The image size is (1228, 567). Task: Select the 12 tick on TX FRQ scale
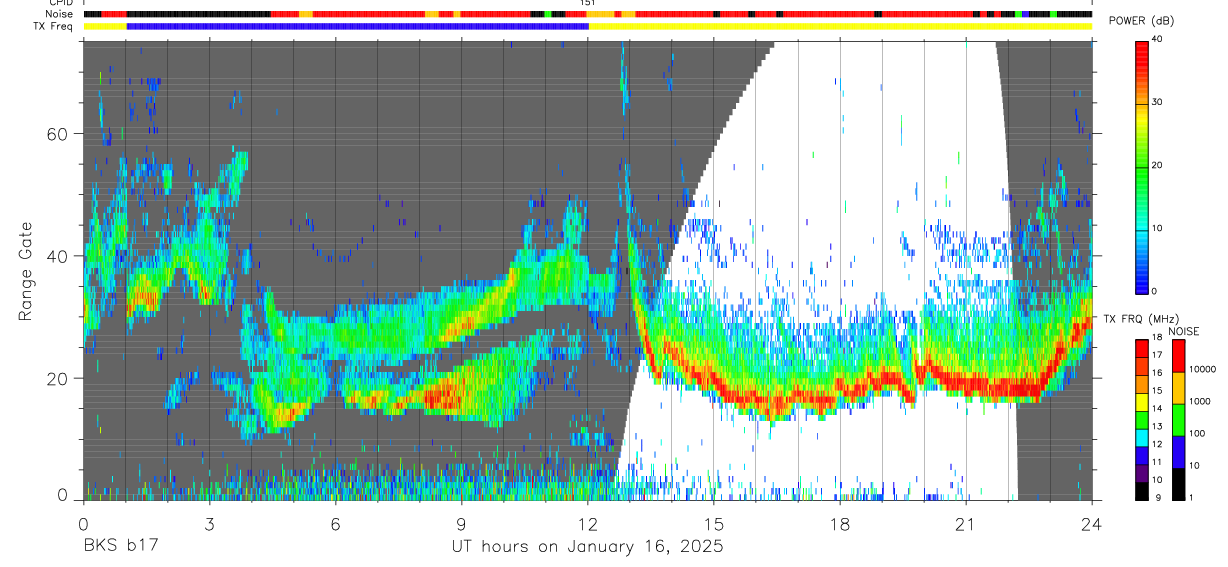pyautogui.click(x=1157, y=444)
